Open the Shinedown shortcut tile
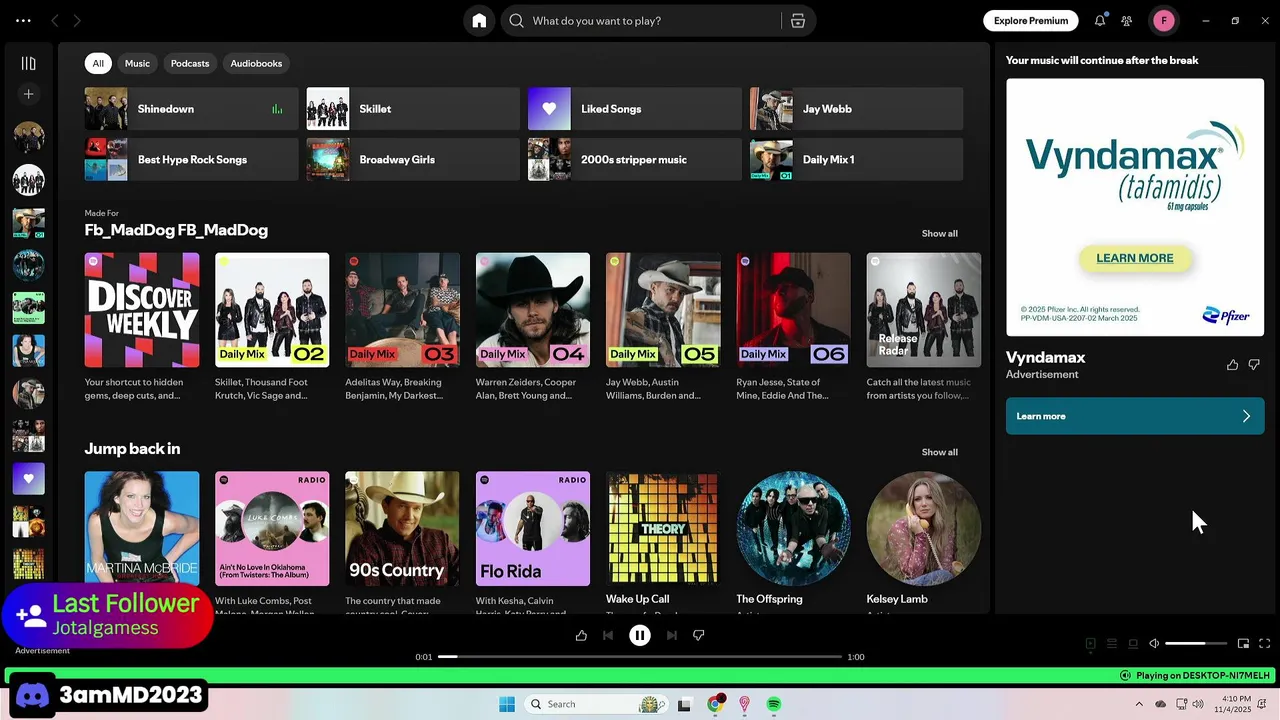This screenshot has height=720, width=1280. click(x=192, y=109)
